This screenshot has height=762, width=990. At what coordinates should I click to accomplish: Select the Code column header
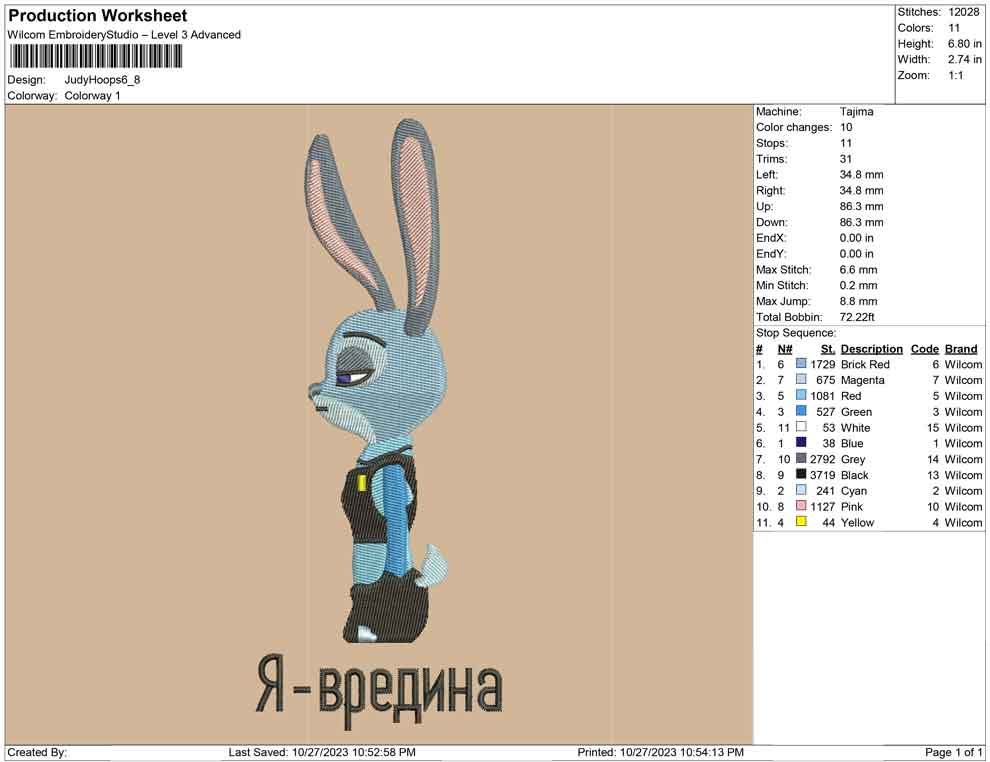coord(924,349)
